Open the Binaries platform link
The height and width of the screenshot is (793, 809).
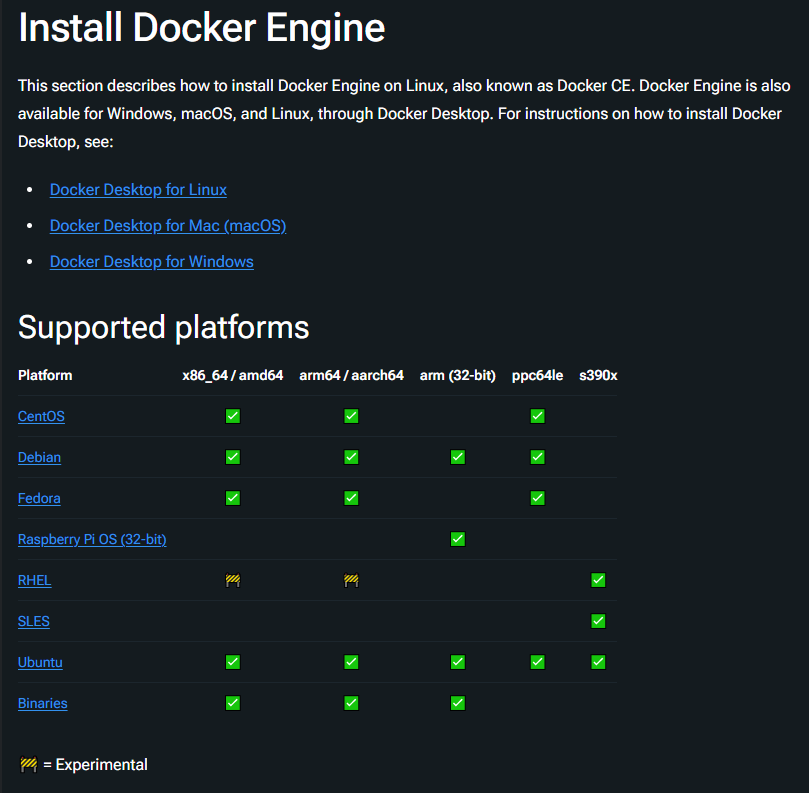43,703
